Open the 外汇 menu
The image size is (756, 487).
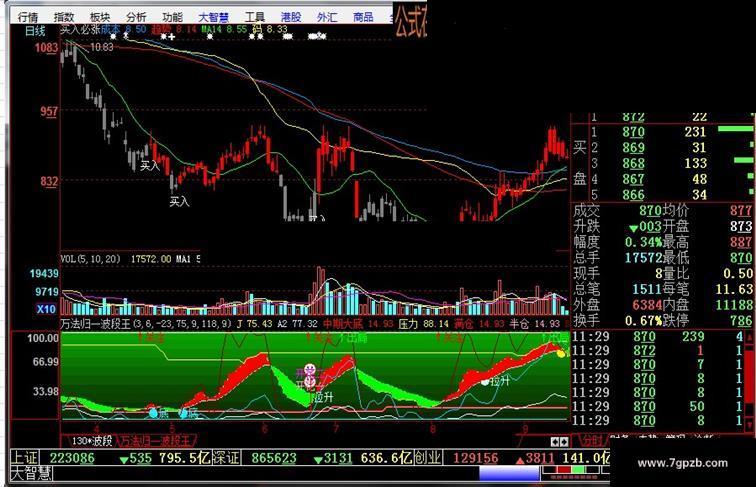pos(327,17)
